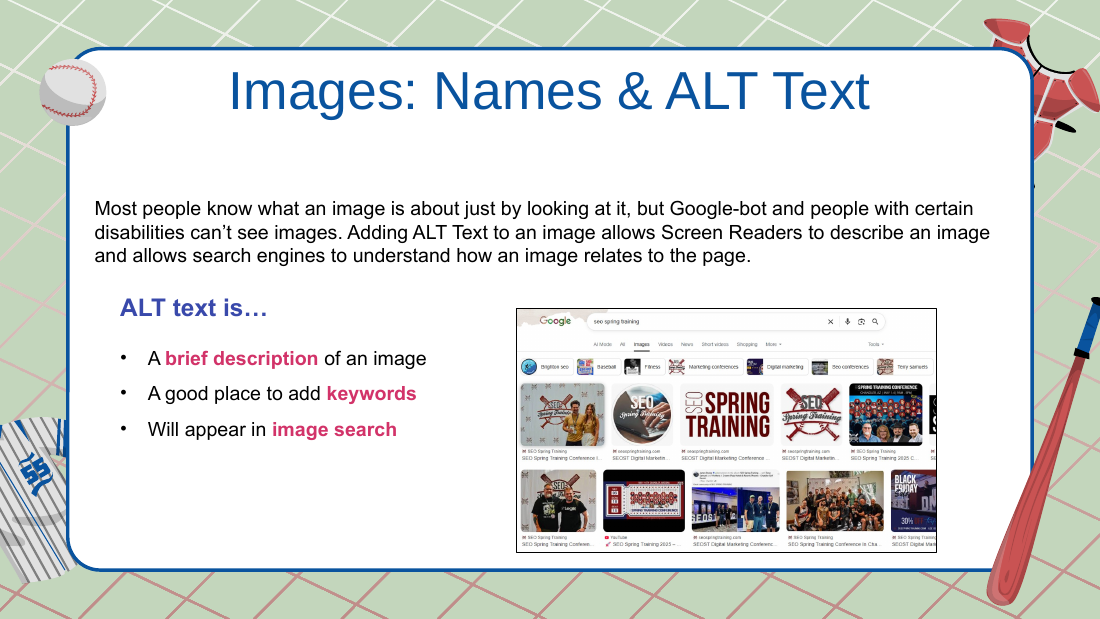Select the Images tab

[641, 345]
